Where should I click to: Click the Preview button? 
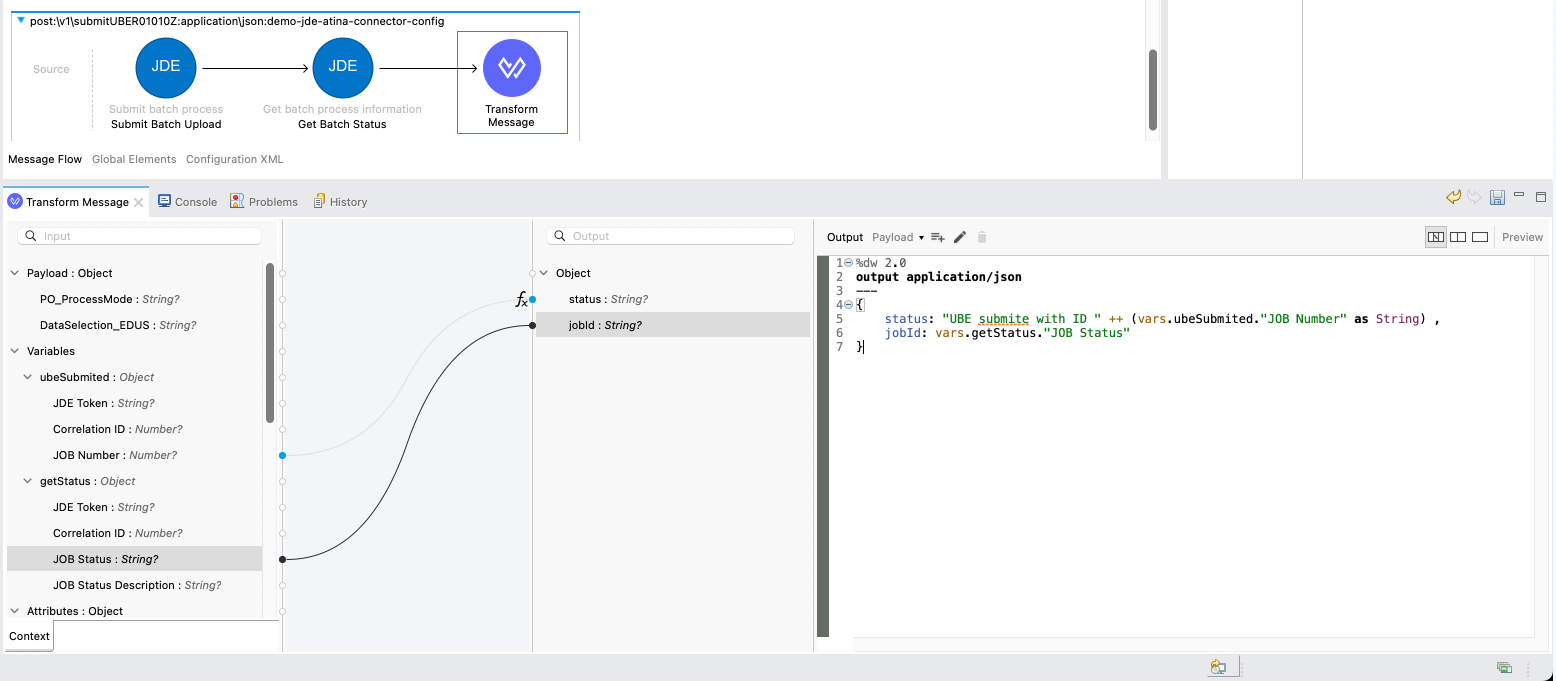coord(1522,237)
